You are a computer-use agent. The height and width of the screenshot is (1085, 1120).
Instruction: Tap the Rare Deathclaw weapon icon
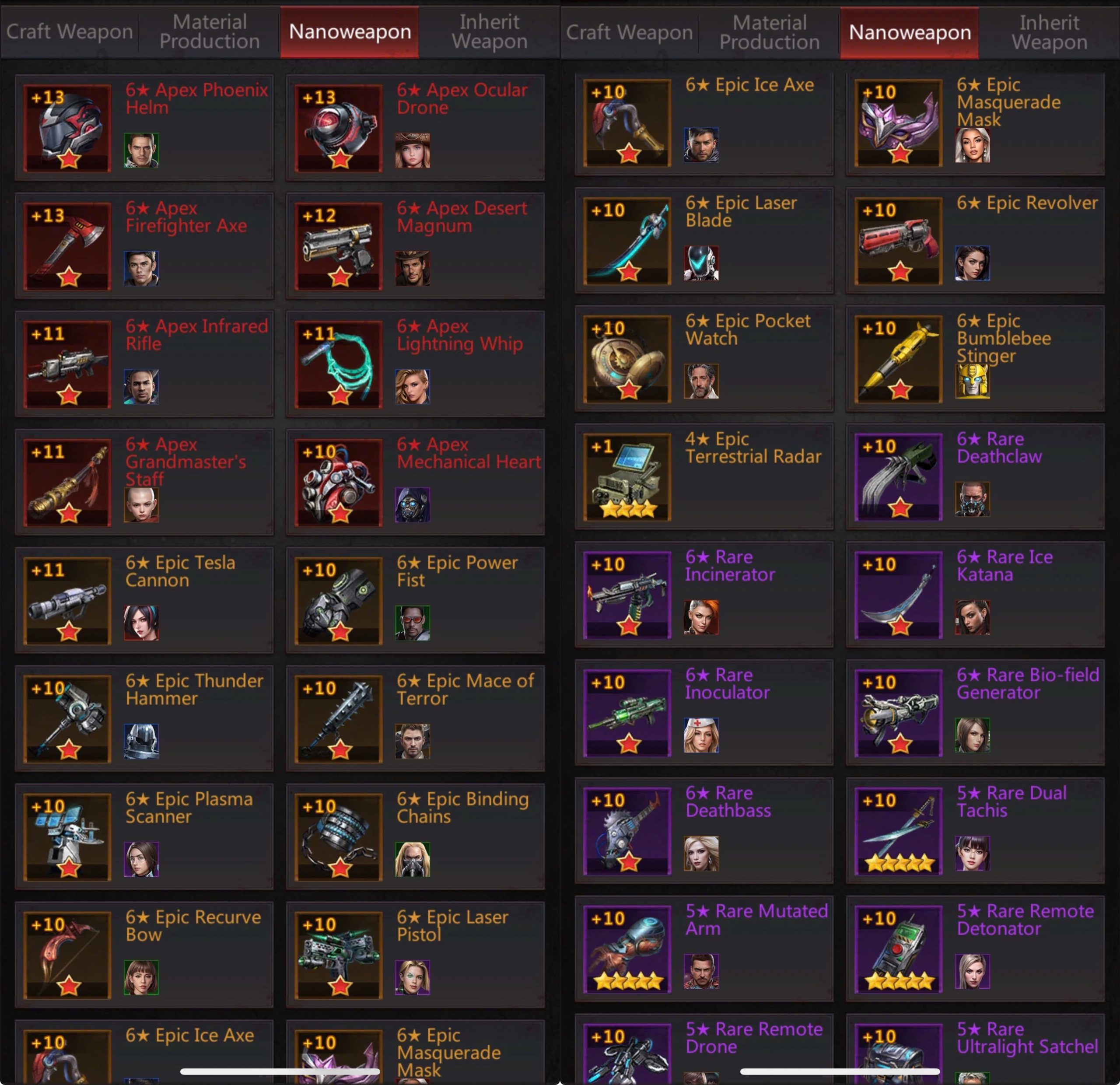pos(898,476)
